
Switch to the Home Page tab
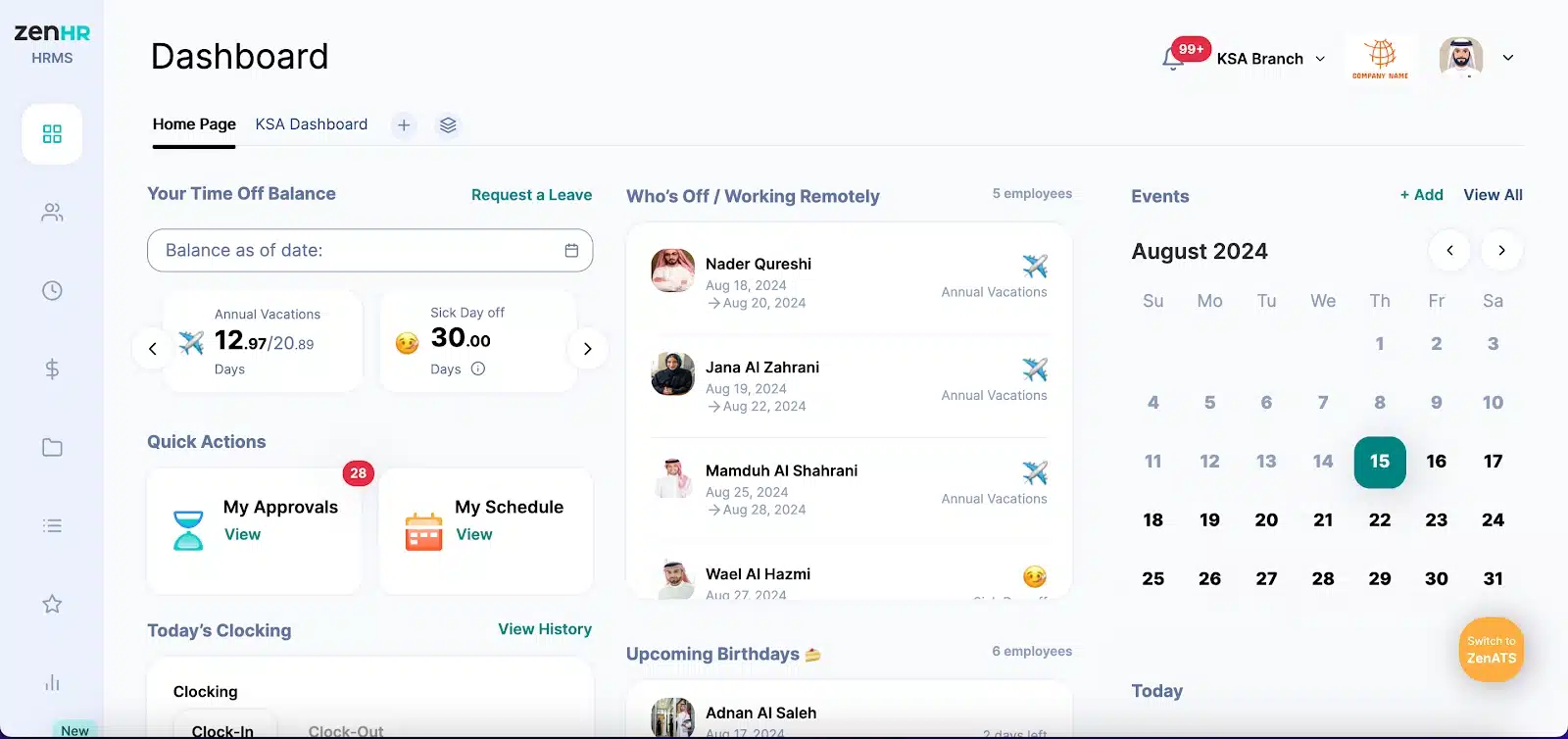point(194,124)
